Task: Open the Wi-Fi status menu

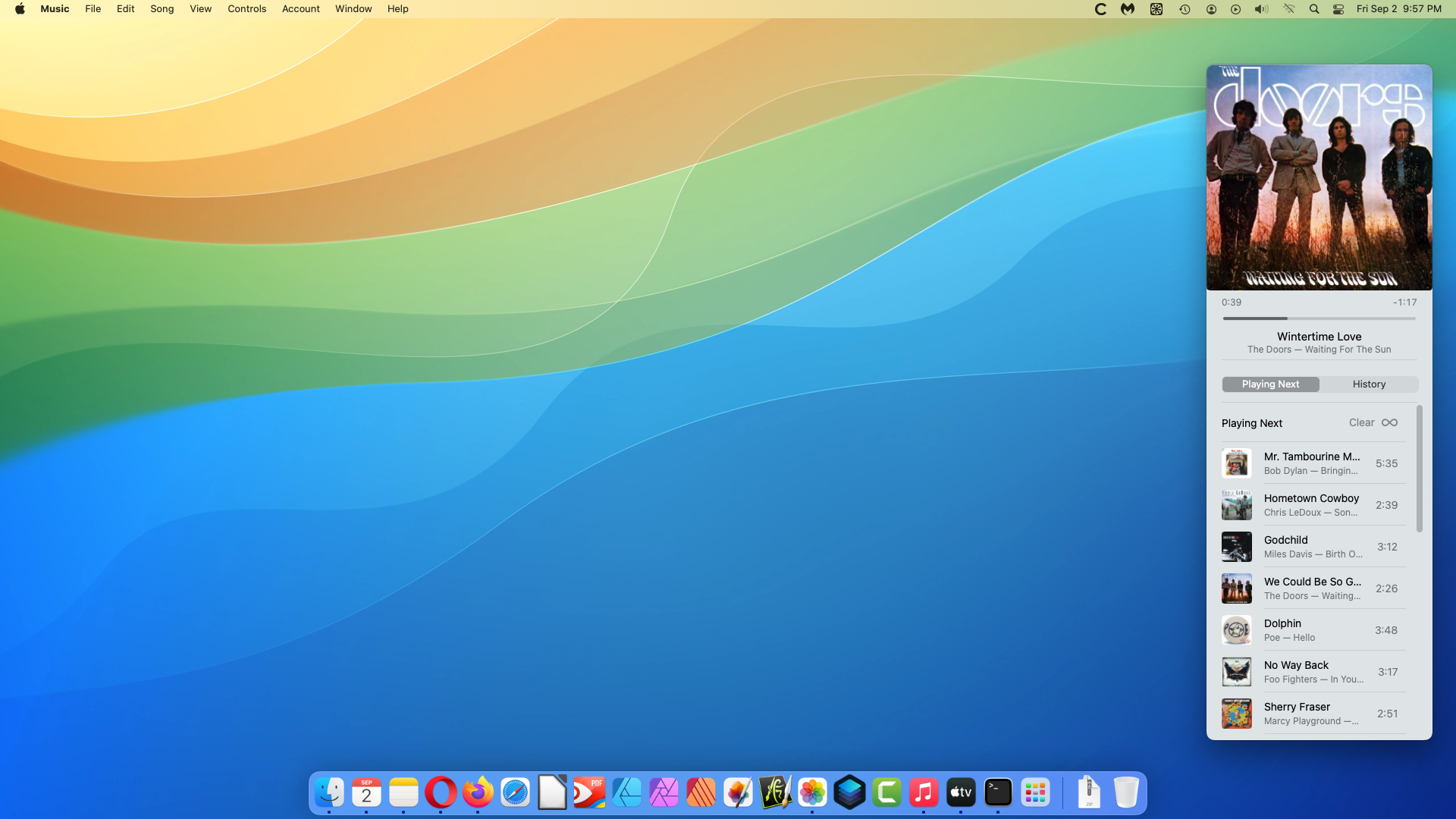Action: [1288, 9]
